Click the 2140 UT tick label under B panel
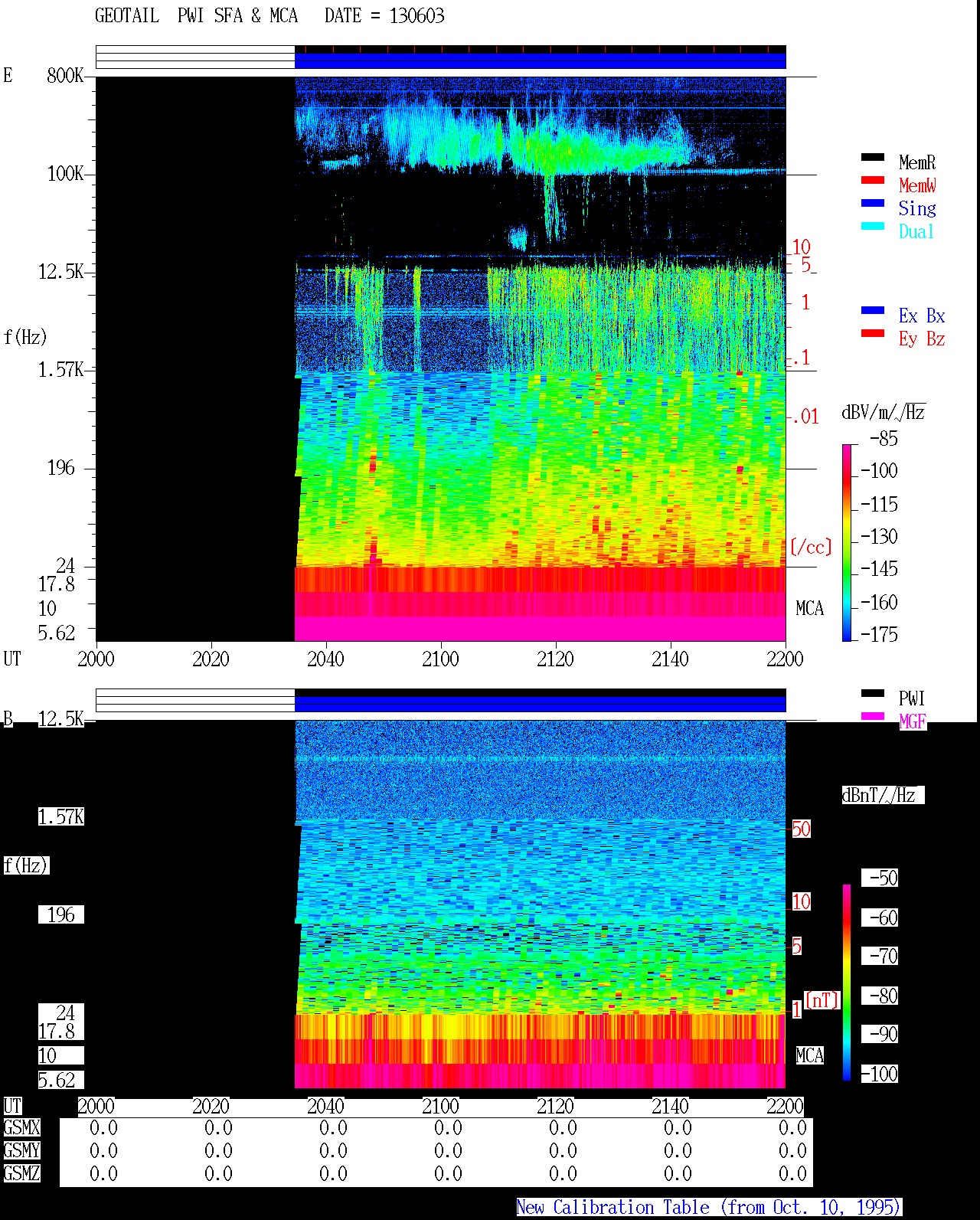 click(x=670, y=1107)
